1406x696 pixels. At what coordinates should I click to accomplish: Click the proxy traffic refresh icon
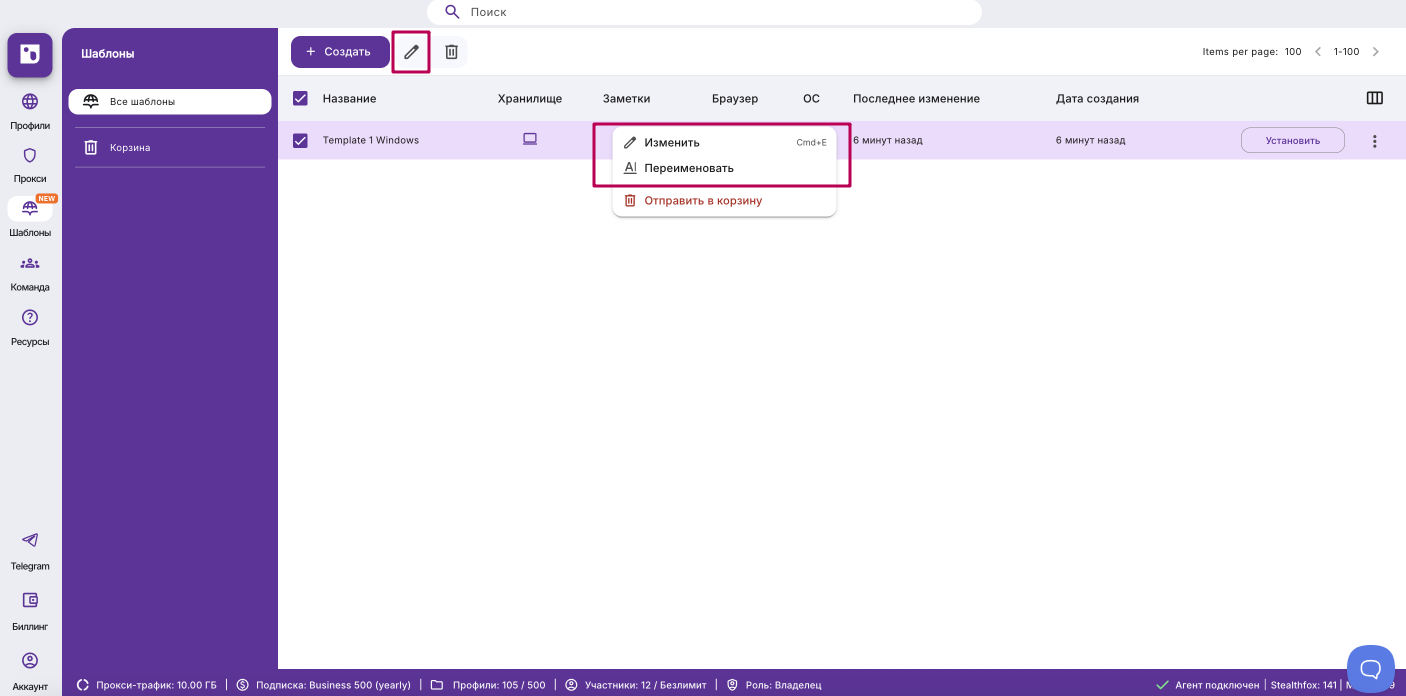[83, 685]
